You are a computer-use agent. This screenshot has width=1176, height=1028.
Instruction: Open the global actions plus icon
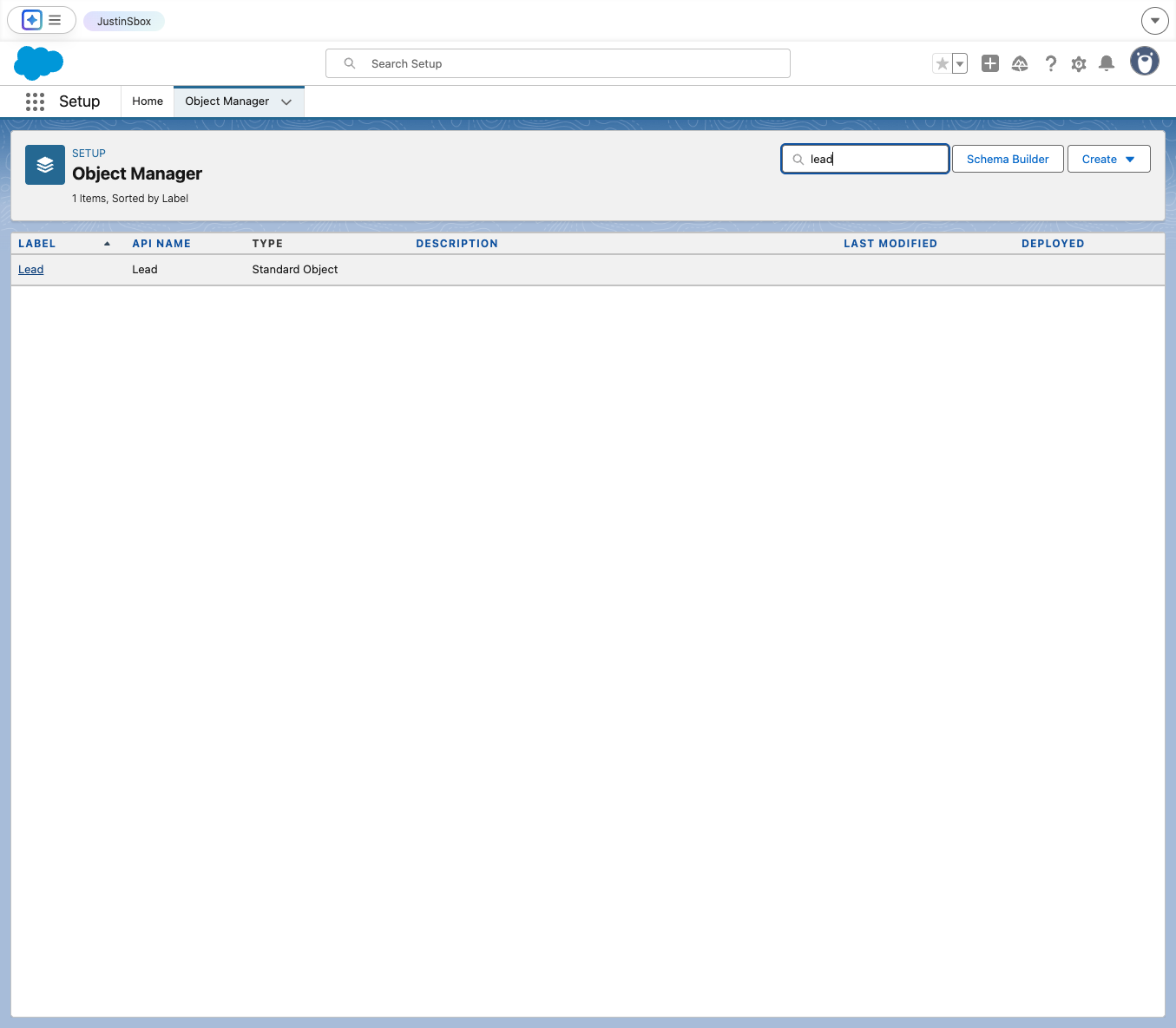tap(990, 63)
